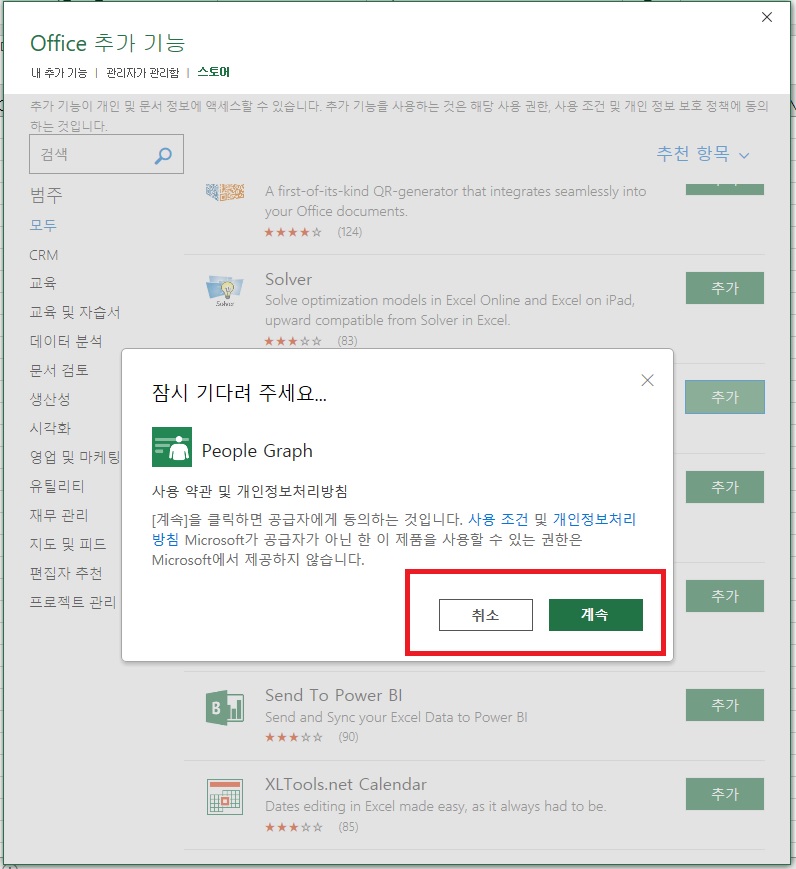This screenshot has width=796, height=869.
Task: Select the 문서 검토 category
Action: coord(59,370)
